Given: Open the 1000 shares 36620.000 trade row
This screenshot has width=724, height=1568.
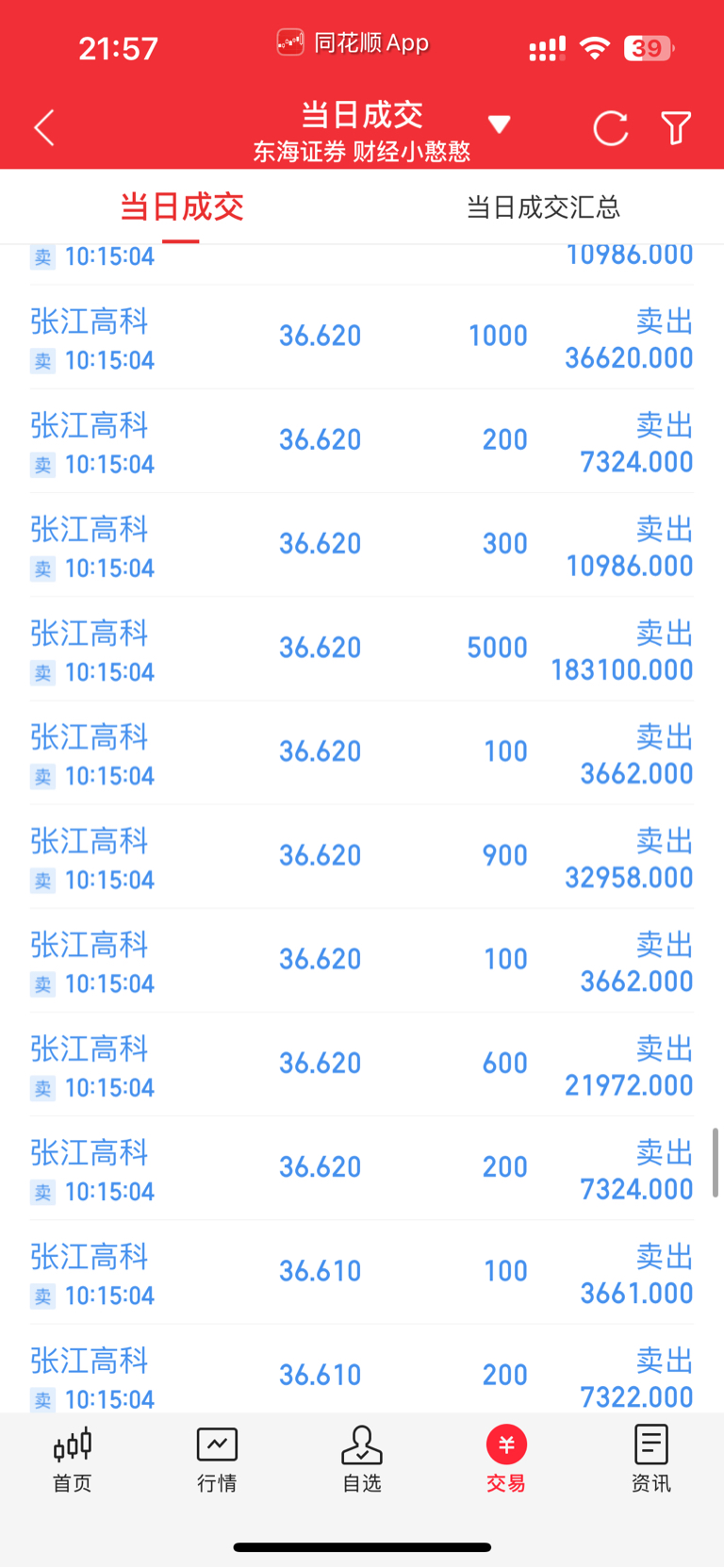Looking at the screenshot, I should (x=362, y=338).
